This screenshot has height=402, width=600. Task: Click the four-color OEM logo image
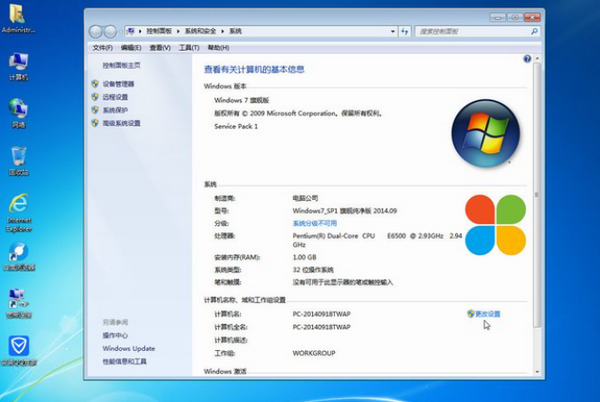click(495, 225)
